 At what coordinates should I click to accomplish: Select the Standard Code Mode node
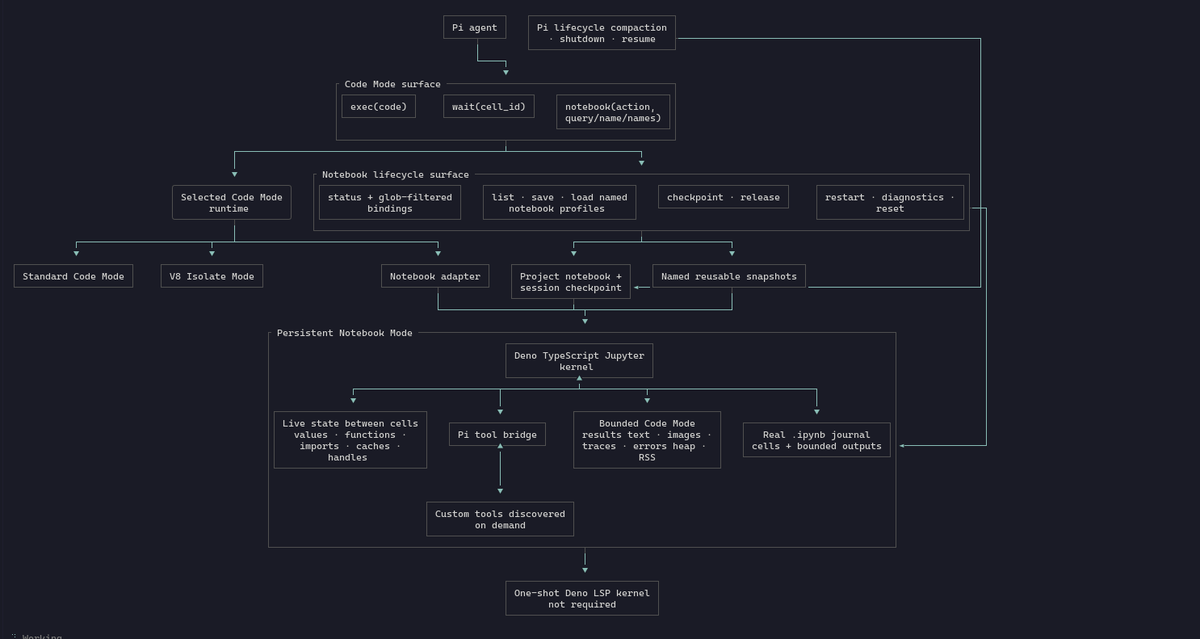[73, 276]
